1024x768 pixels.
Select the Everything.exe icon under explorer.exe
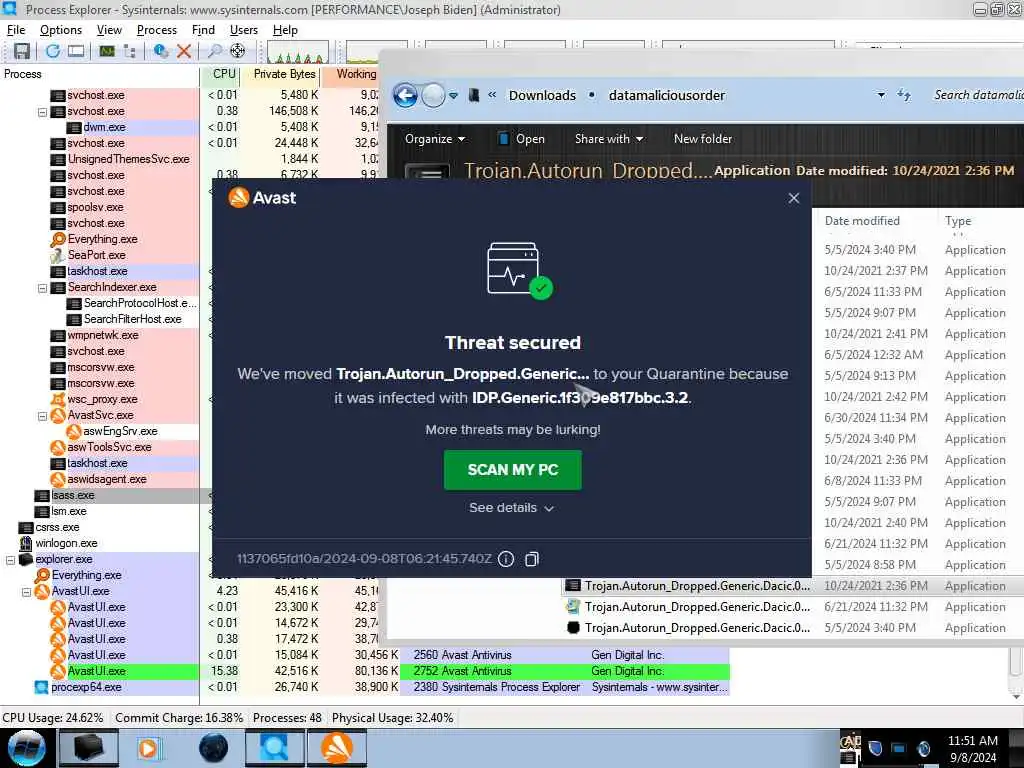pos(42,575)
